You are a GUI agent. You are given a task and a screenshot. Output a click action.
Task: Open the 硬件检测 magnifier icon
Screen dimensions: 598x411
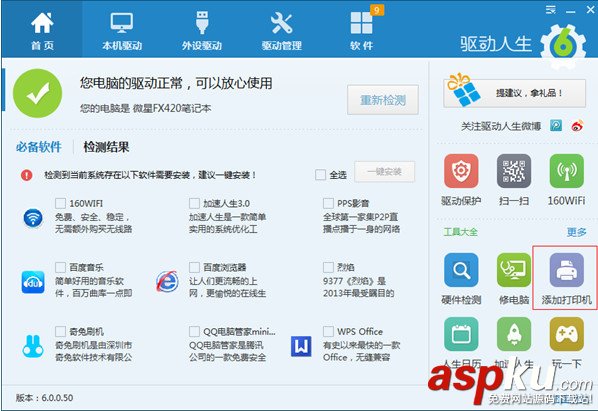[461, 270]
